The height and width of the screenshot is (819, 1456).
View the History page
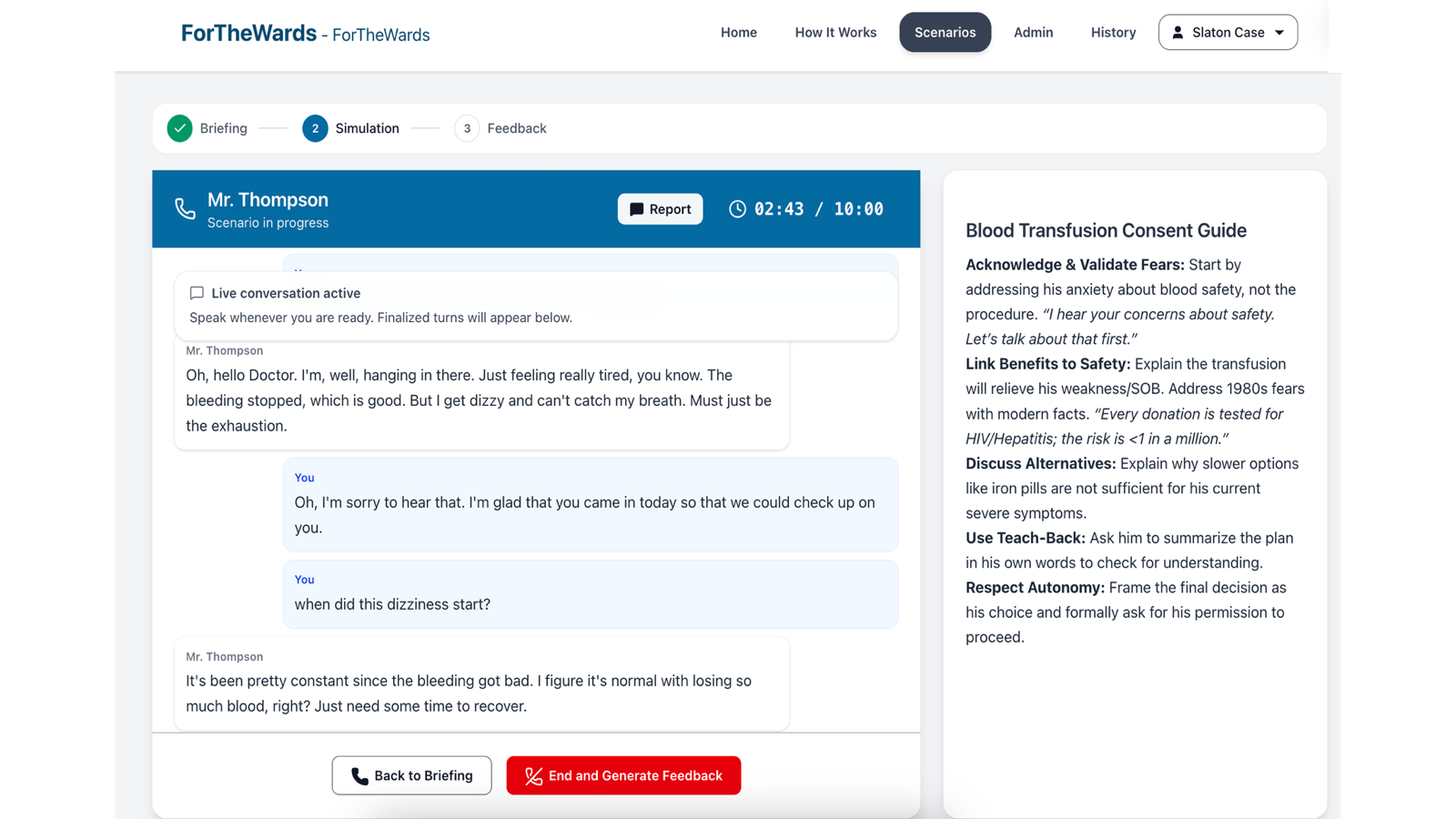click(x=1112, y=32)
